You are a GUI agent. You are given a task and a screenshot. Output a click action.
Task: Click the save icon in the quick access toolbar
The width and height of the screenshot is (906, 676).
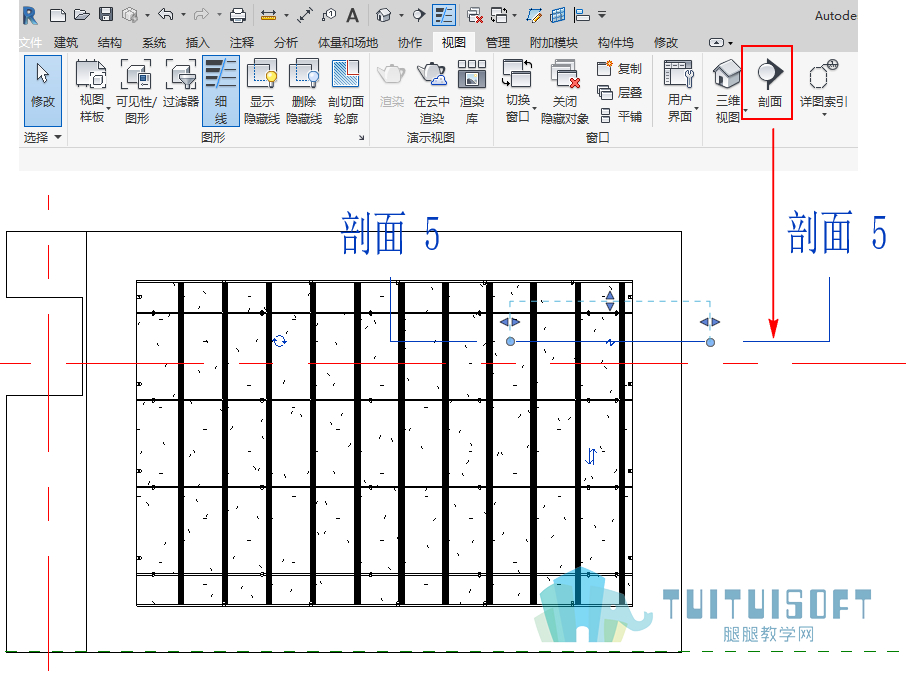tap(106, 14)
